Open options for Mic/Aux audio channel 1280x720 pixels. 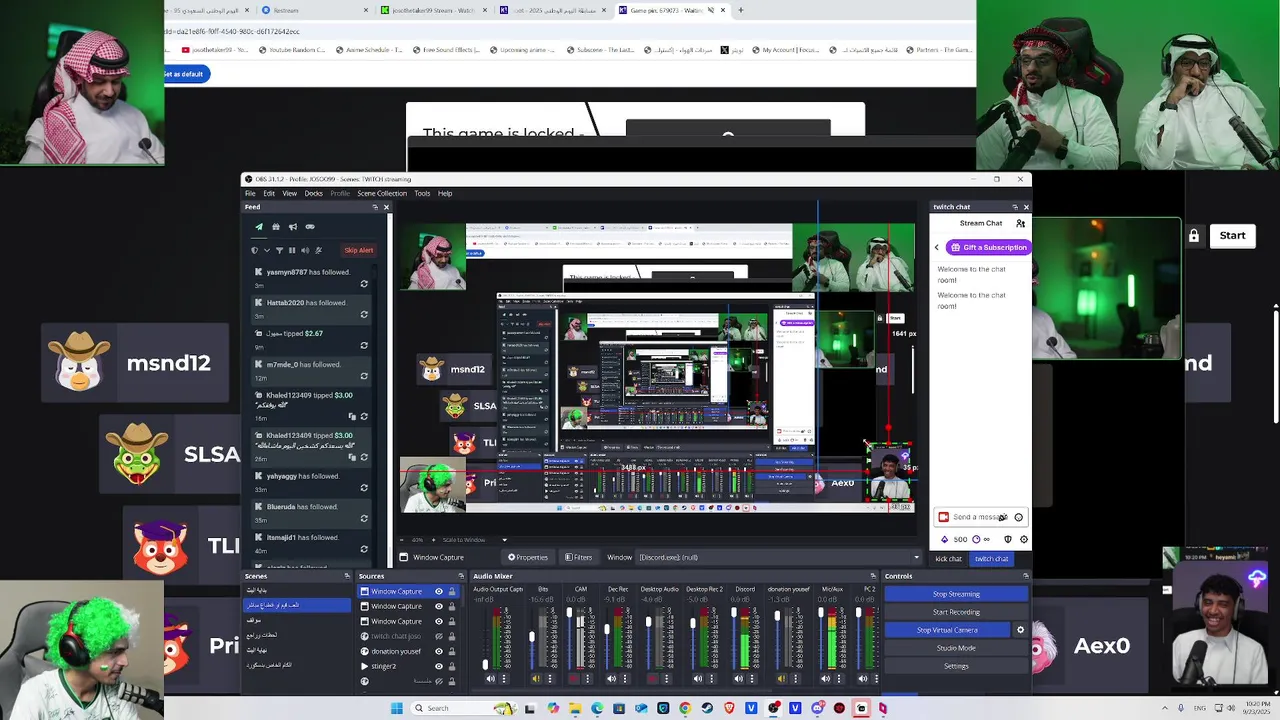point(838,679)
